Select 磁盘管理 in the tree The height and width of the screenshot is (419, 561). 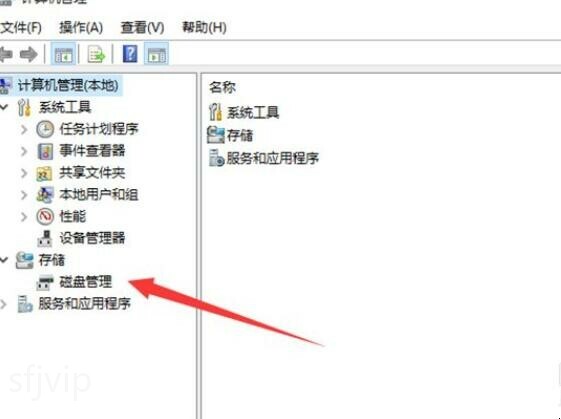(86, 282)
